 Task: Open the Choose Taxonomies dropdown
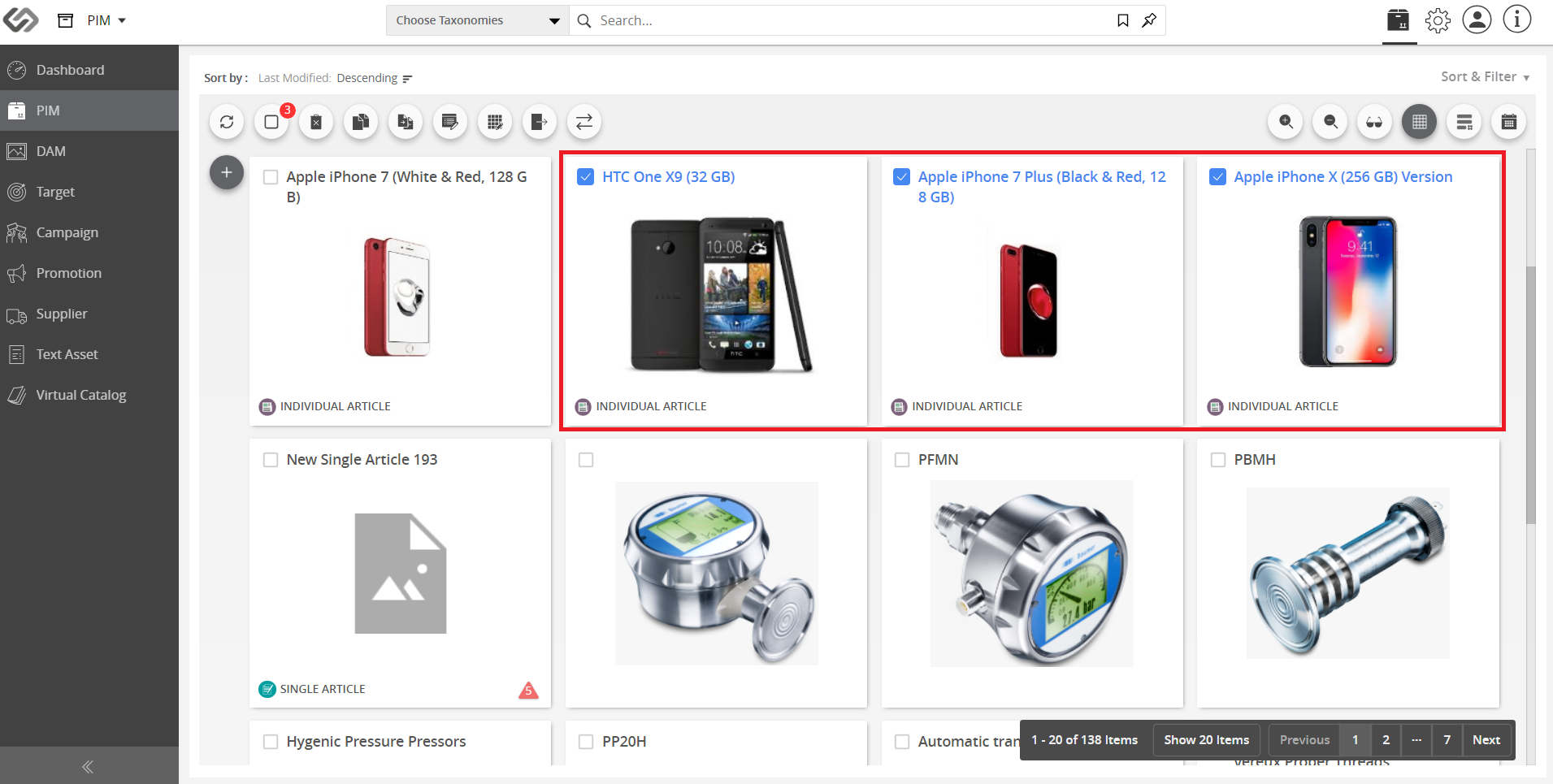pos(478,20)
